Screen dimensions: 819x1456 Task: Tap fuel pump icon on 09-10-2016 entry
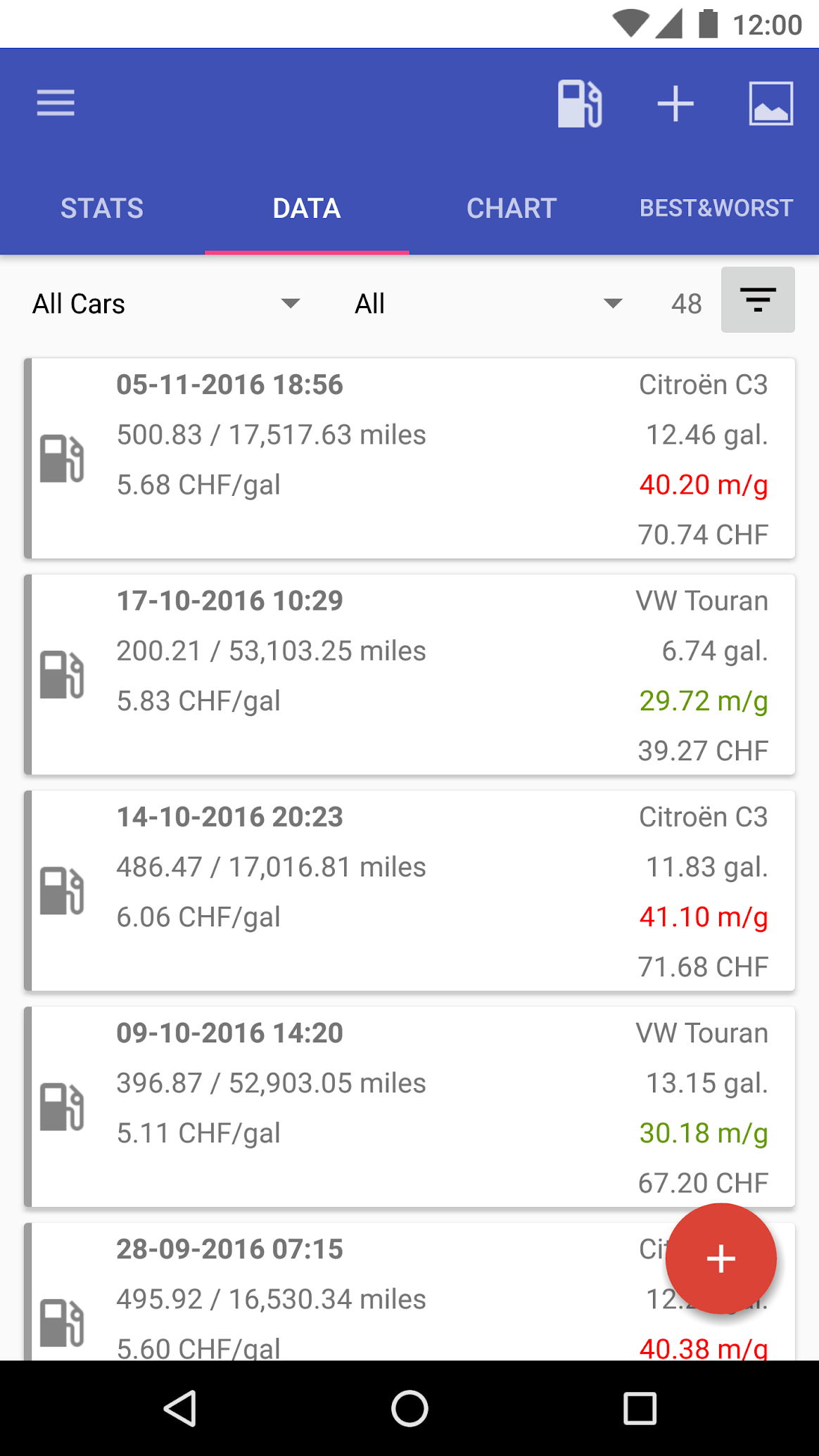[x=62, y=1106]
